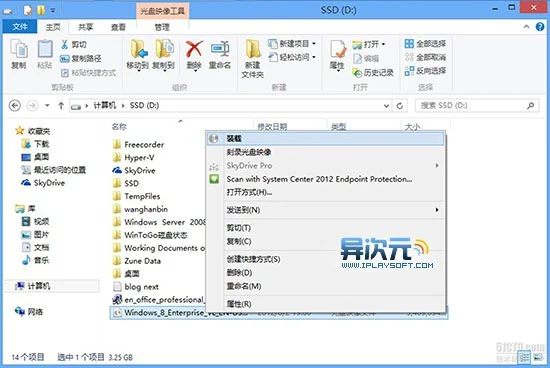Image resolution: width=550 pixels, height=368 pixels.
Task: Click the refresh button beside address bar
Action: pos(400,106)
